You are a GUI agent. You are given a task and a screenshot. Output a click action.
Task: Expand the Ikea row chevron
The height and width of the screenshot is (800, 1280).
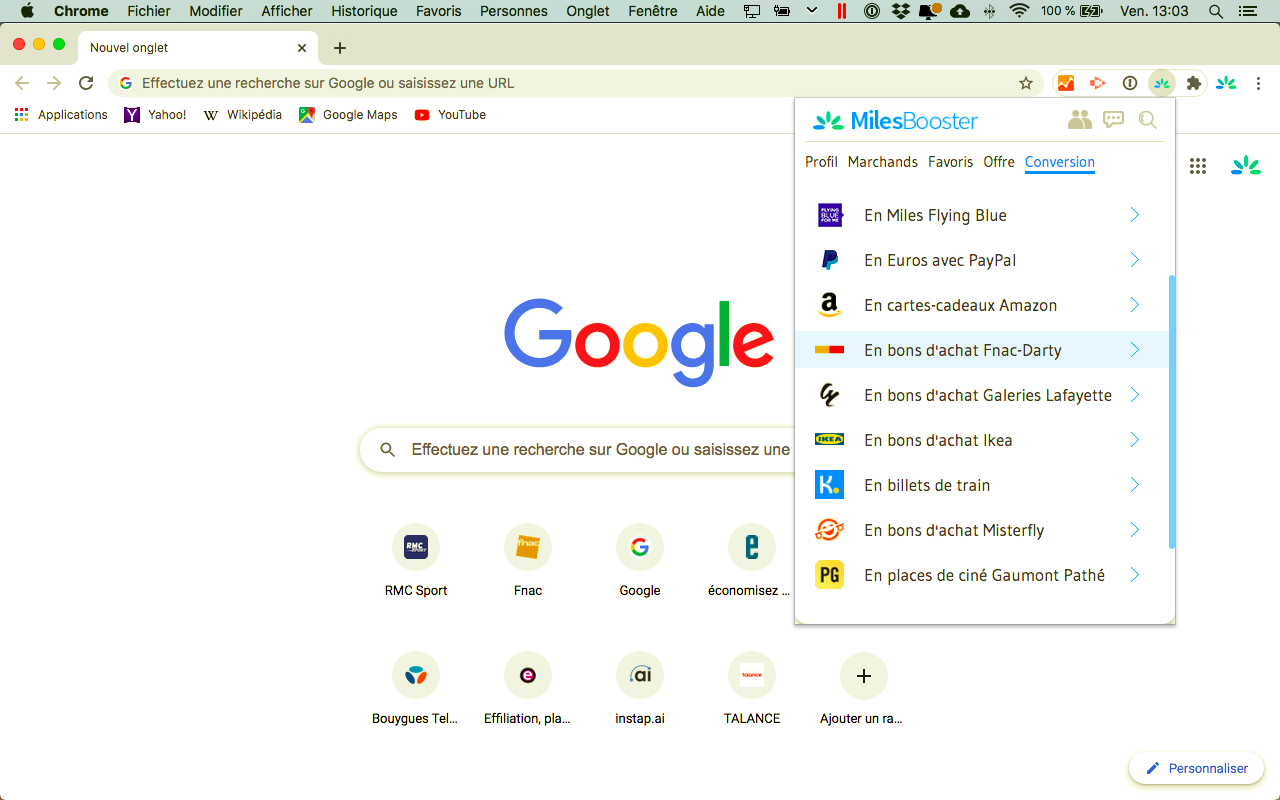[x=1135, y=440]
